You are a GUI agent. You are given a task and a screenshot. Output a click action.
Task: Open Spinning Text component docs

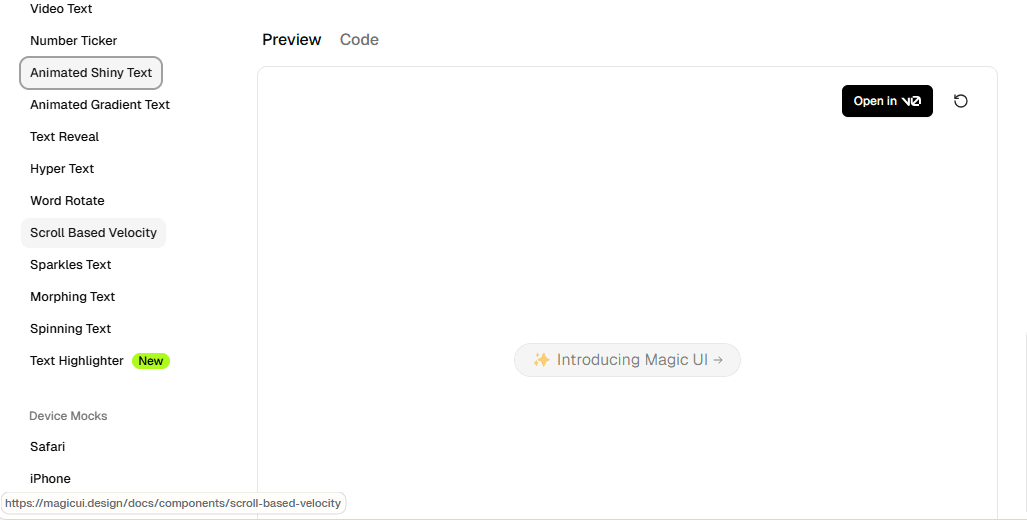(x=70, y=329)
